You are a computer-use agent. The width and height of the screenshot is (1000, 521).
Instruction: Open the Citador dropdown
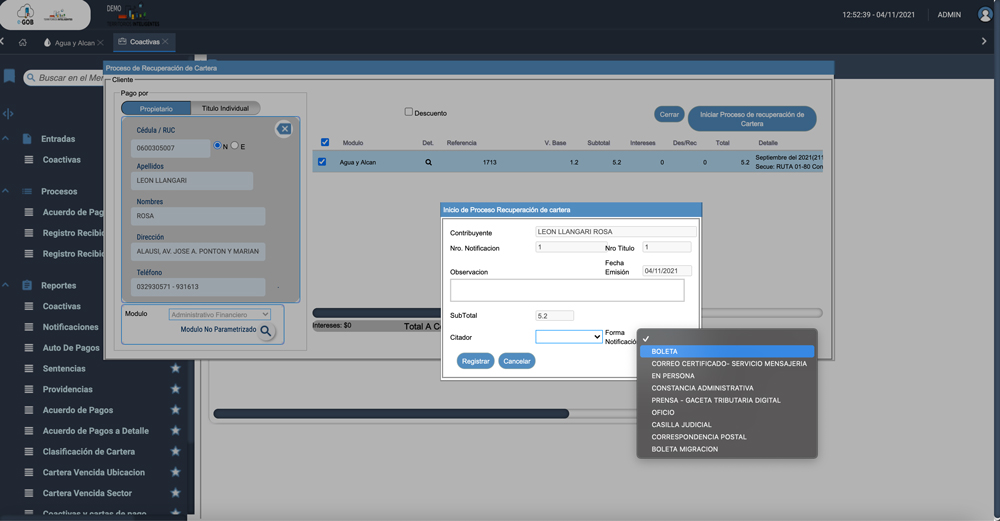(x=568, y=338)
